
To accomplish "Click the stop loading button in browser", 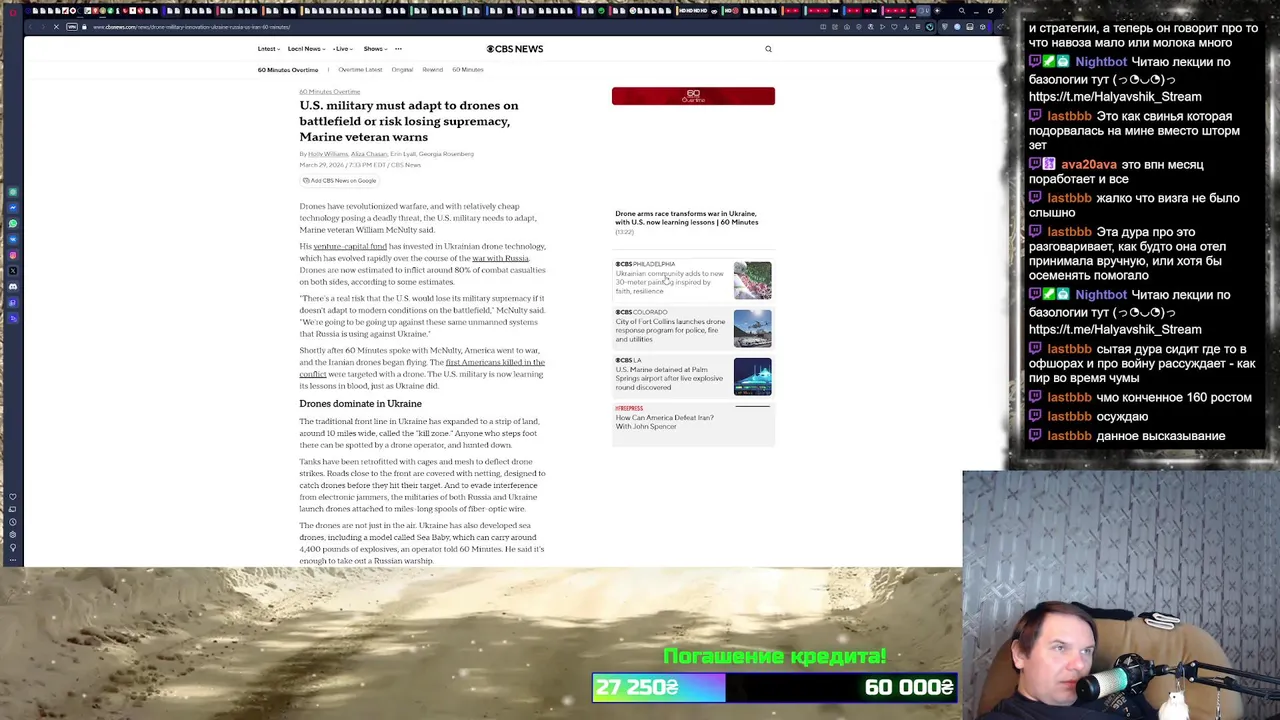I will [57, 27].
